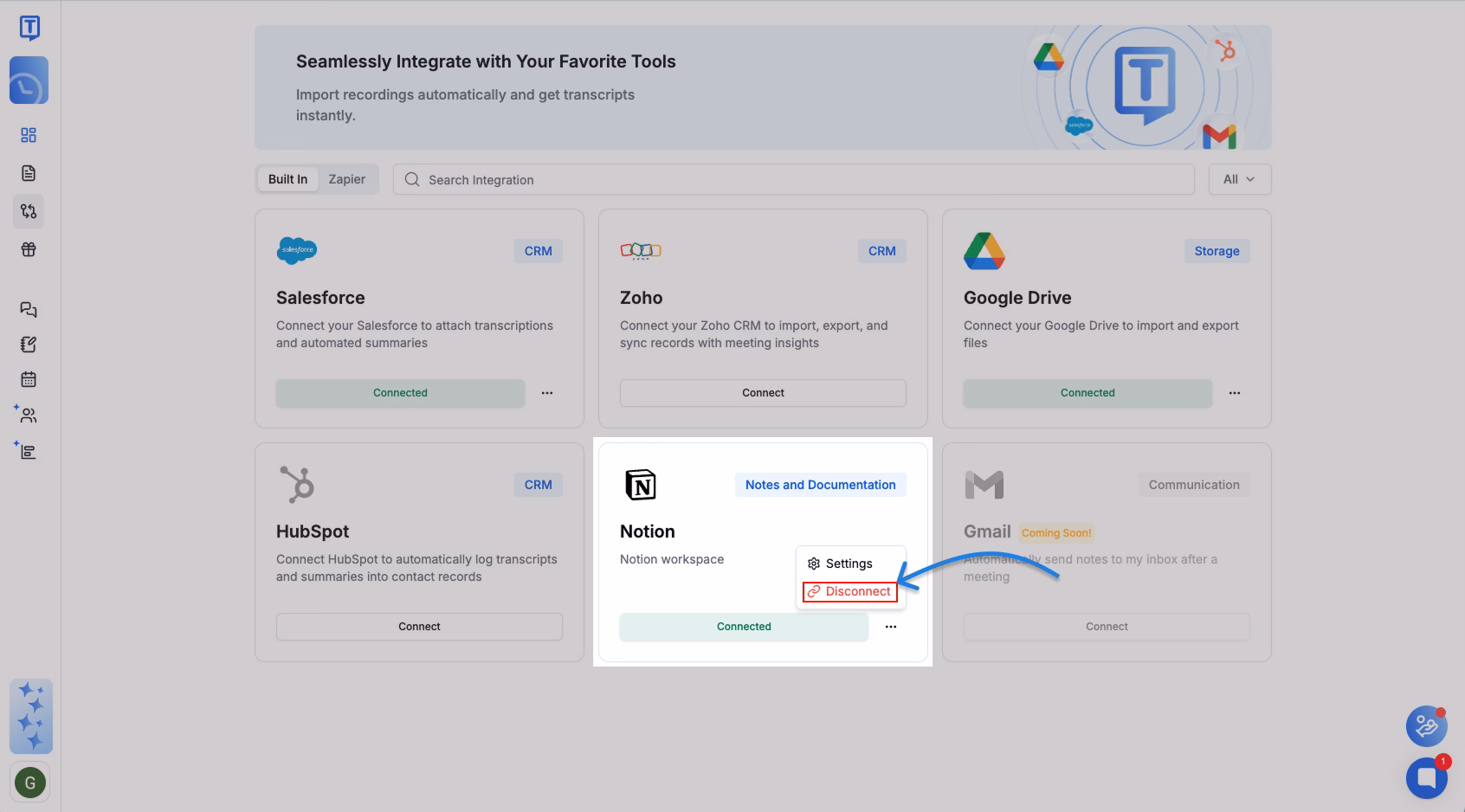Open the AI sparkles panel in sidebar

(31, 716)
